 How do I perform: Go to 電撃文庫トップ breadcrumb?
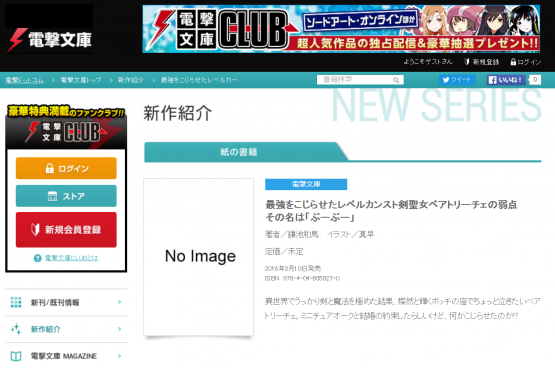point(81,80)
